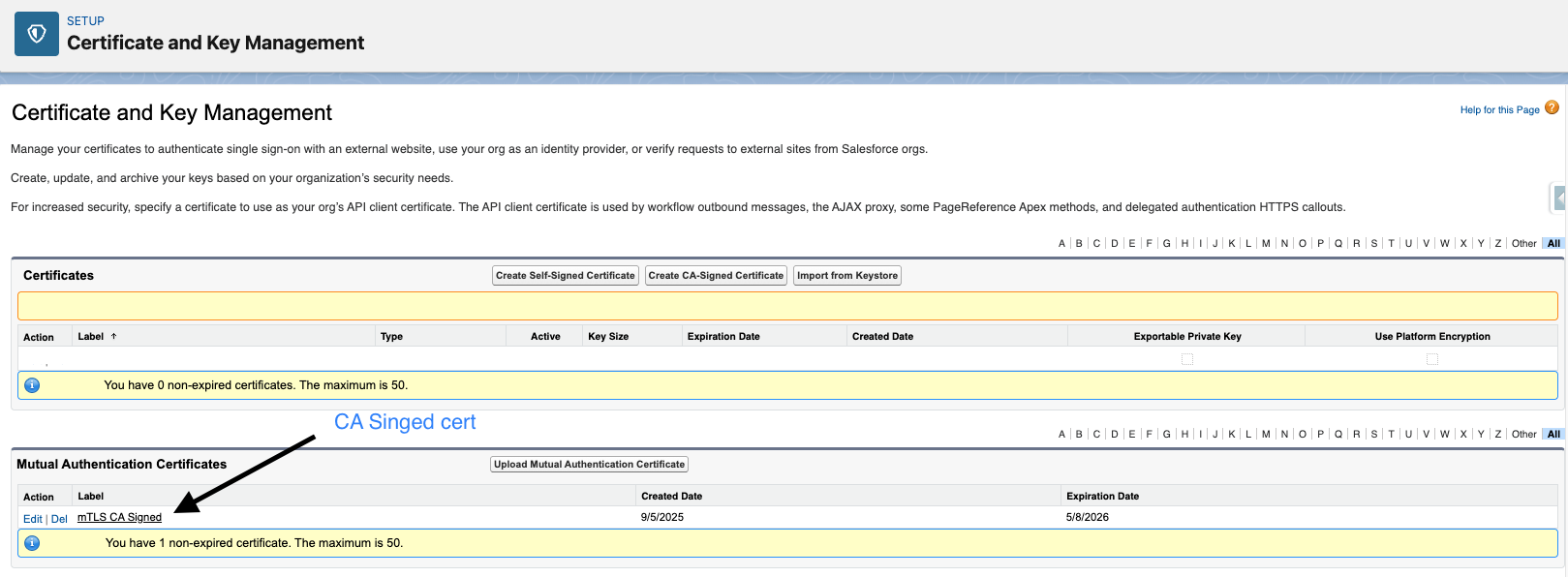Open Help for this Page link
The height and width of the screenshot is (577, 1568).
(x=1499, y=110)
